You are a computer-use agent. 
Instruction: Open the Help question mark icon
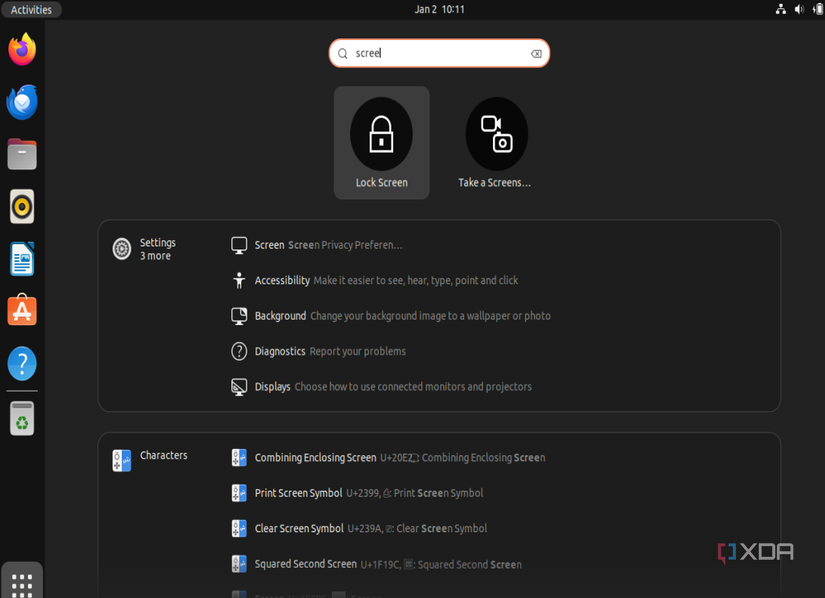click(x=22, y=363)
